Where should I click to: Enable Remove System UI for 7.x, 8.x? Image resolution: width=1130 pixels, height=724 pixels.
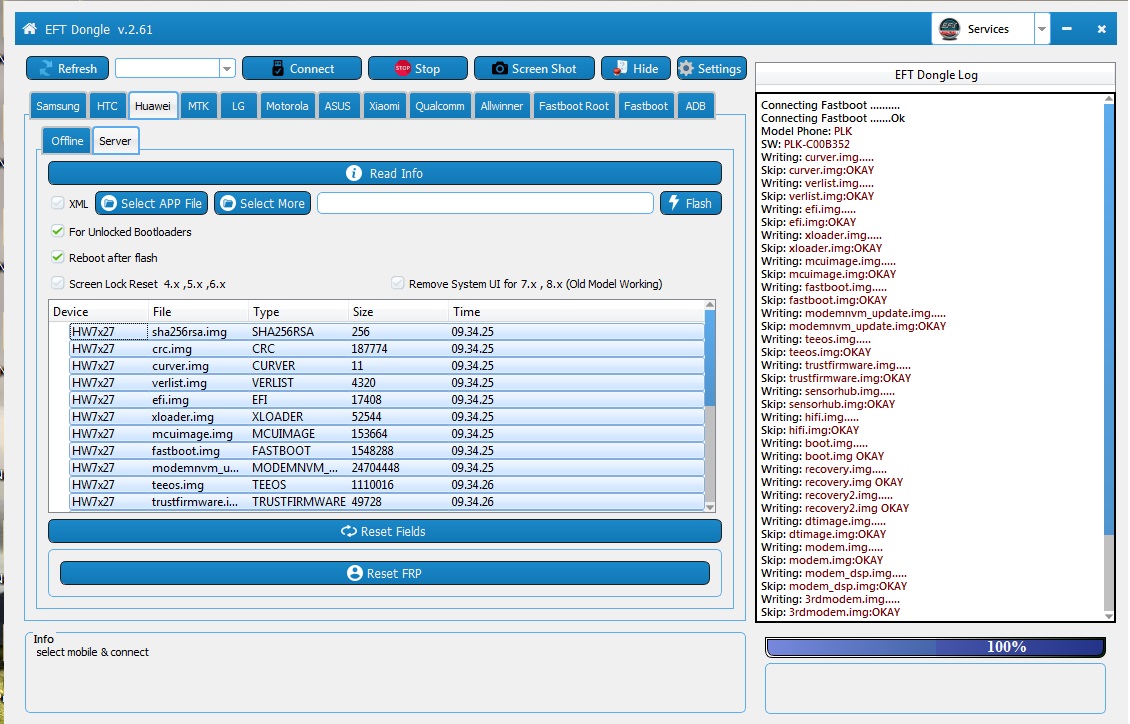point(398,283)
